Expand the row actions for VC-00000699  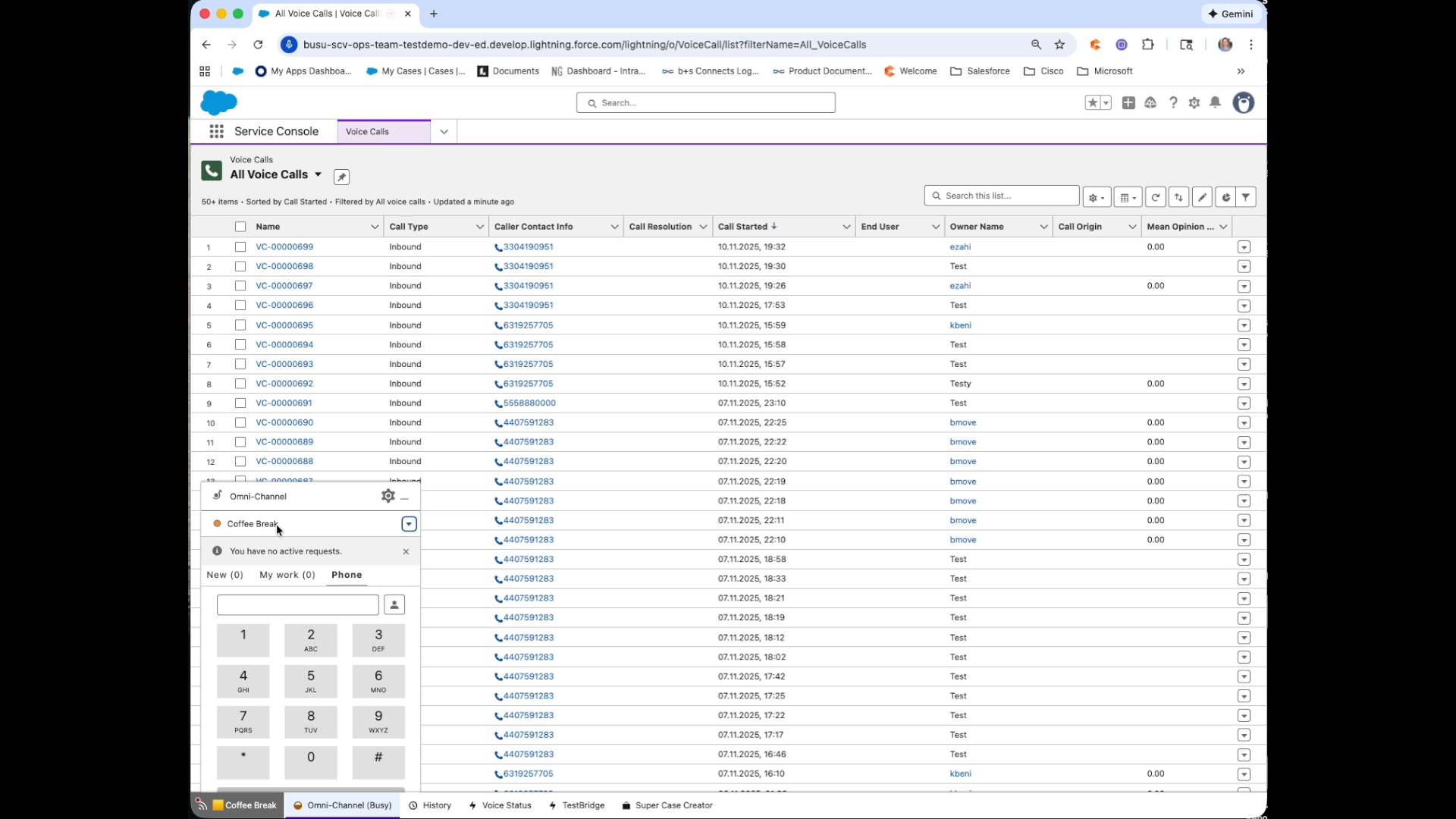tap(1244, 246)
